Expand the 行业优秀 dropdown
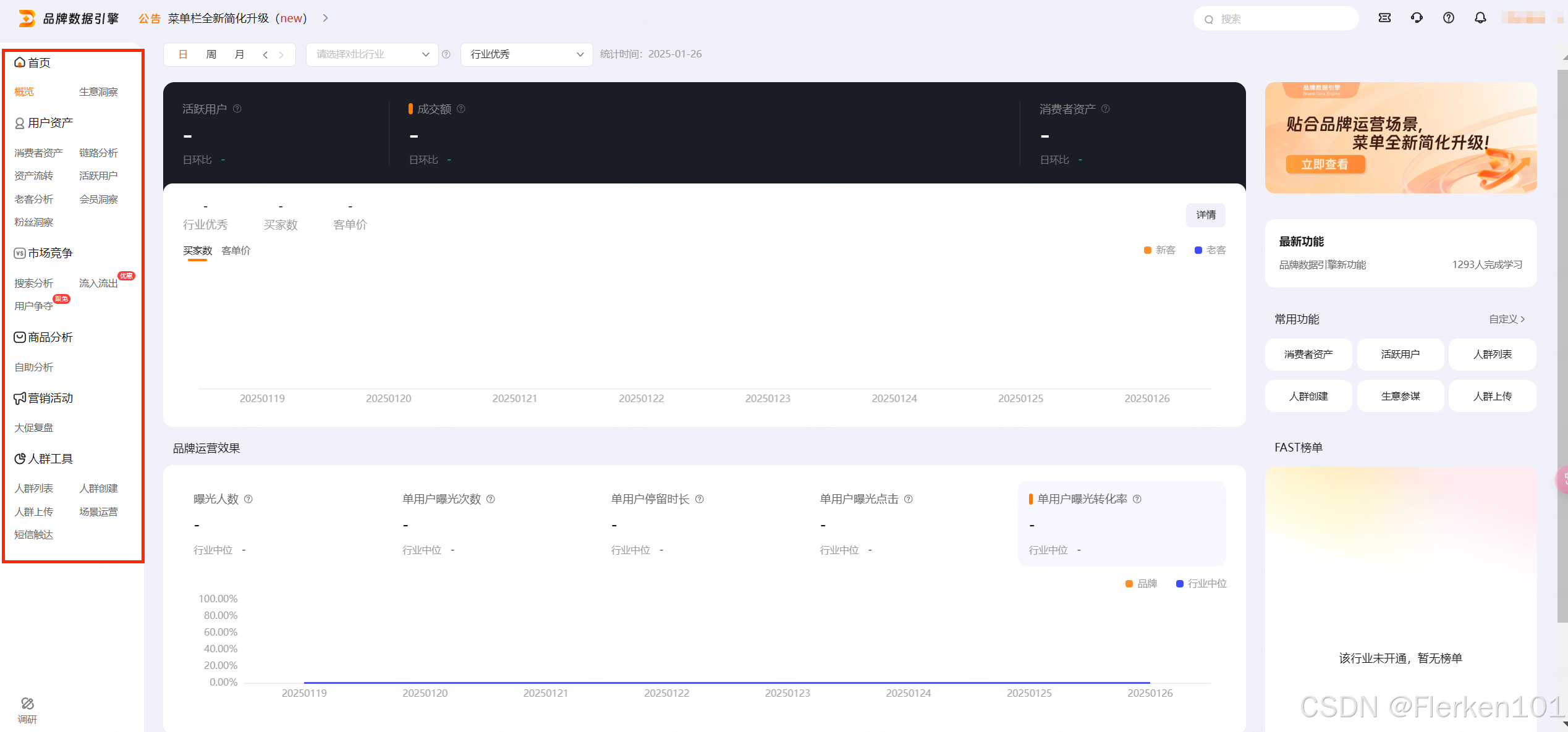1568x732 pixels. click(x=526, y=54)
